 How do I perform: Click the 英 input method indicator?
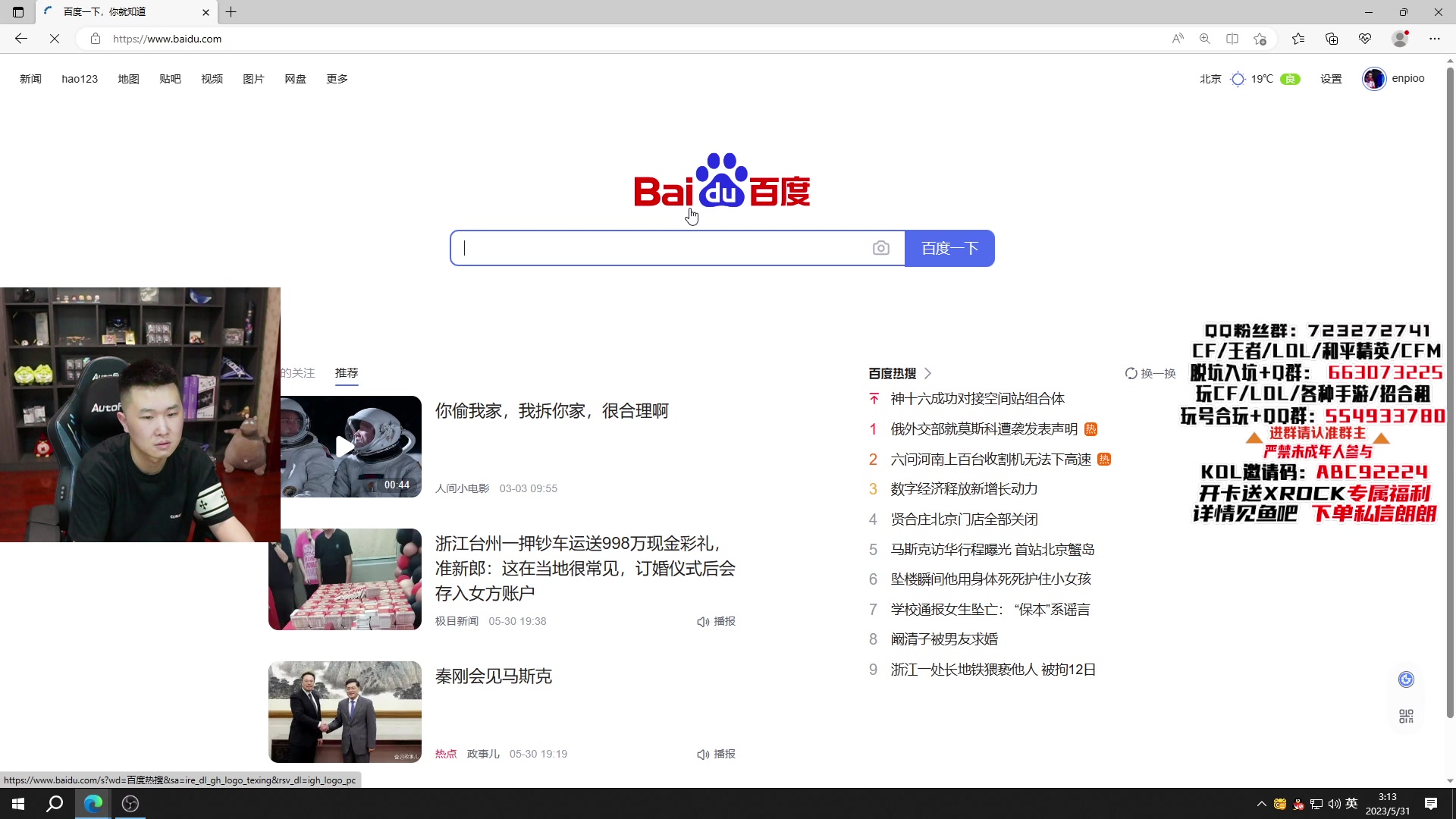[1351, 804]
